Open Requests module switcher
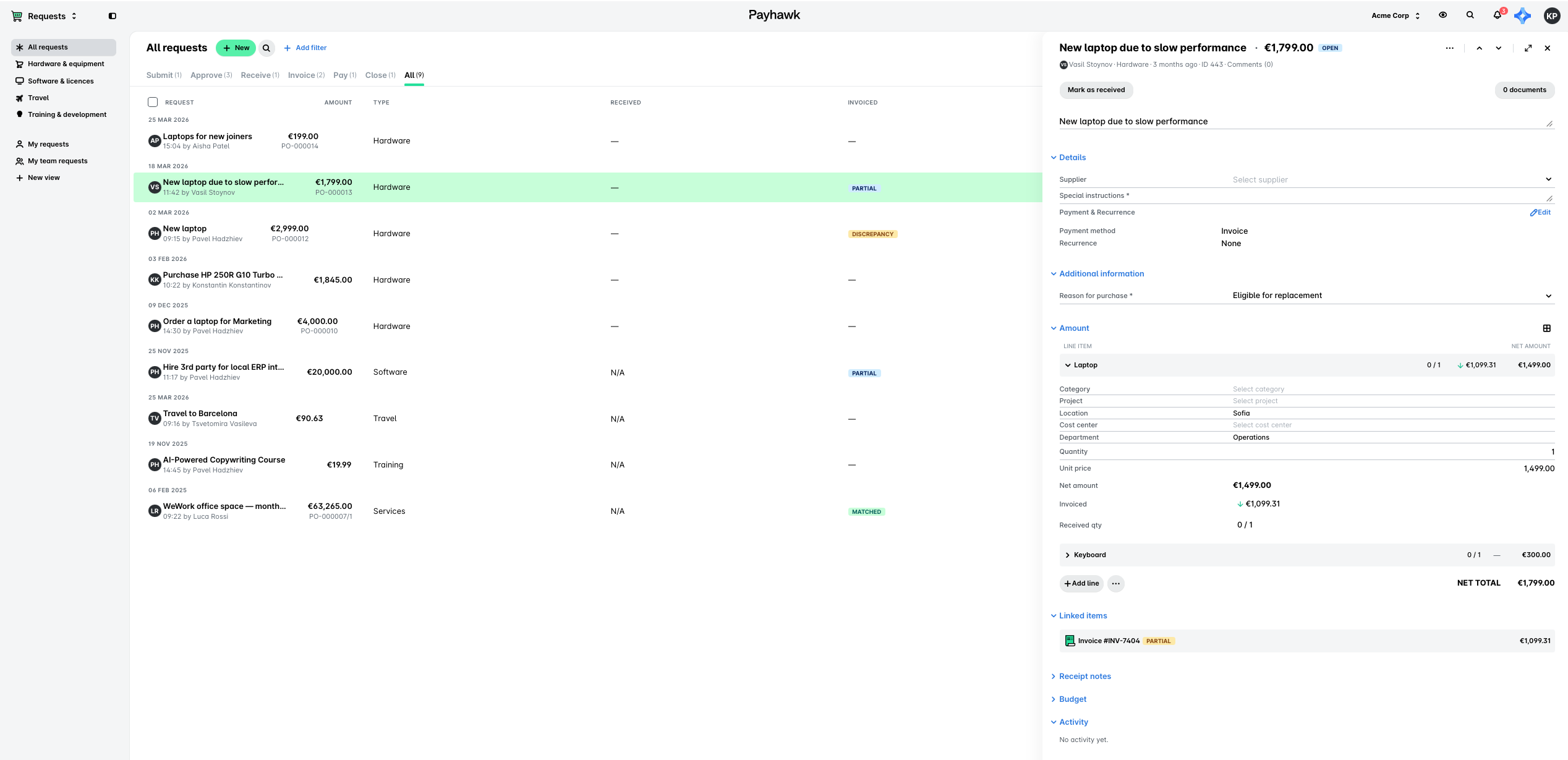 click(x=44, y=16)
